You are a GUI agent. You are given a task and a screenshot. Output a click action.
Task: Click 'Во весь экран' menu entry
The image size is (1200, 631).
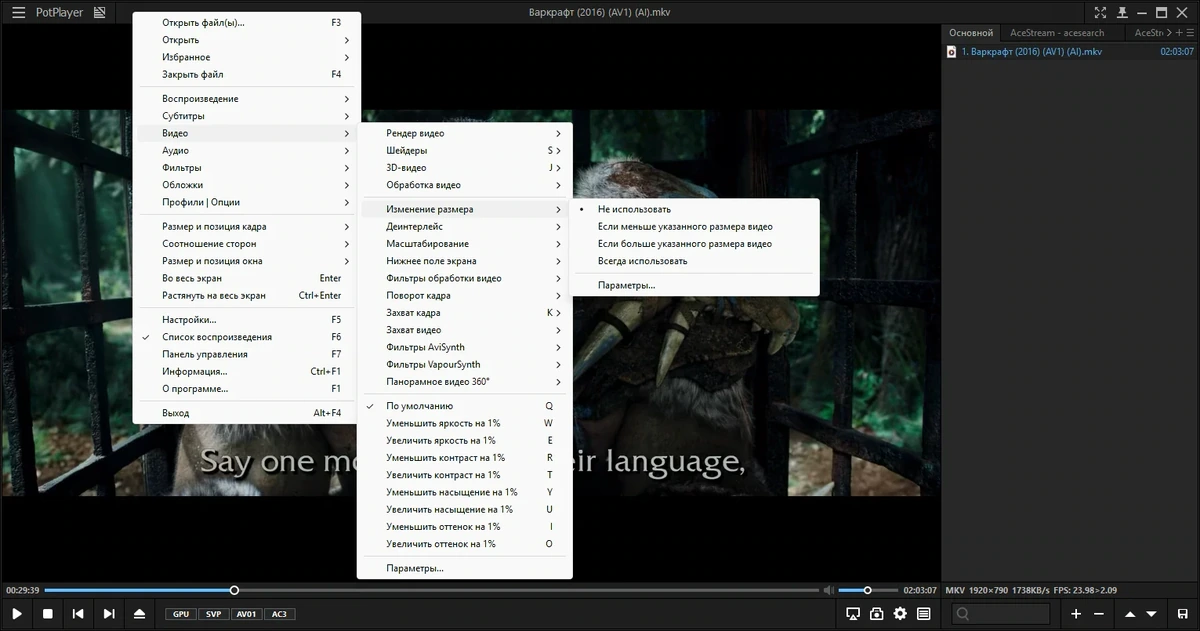click(x=247, y=278)
